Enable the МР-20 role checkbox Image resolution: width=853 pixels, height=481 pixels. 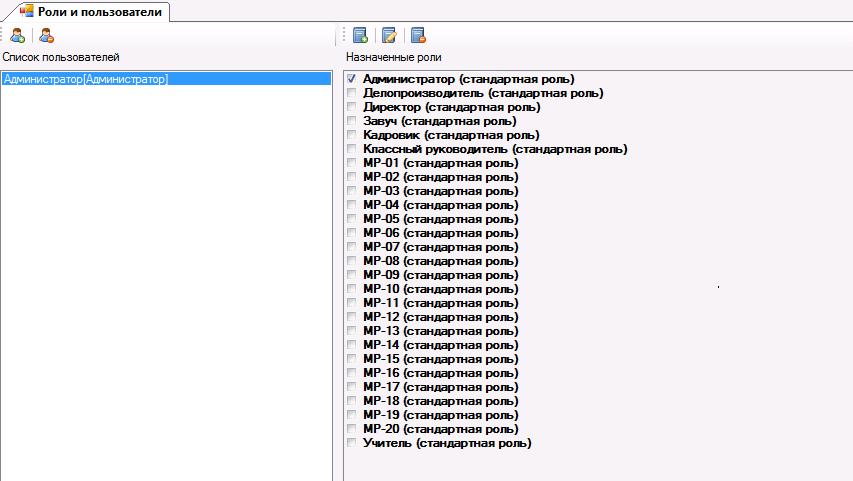[351, 429]
